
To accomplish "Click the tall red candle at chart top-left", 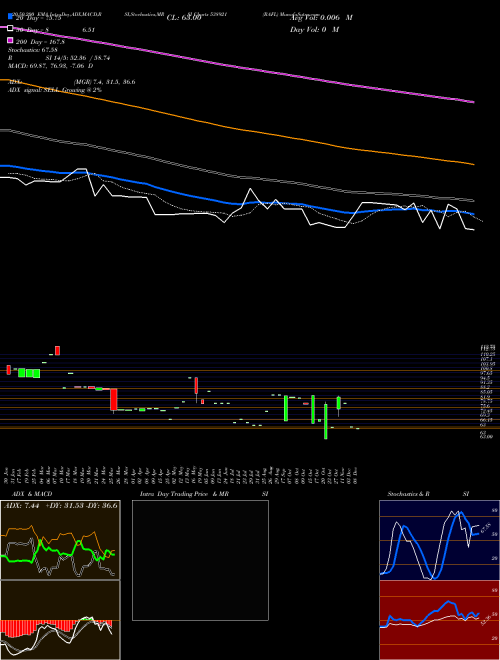I will click(x=57, y=350).
